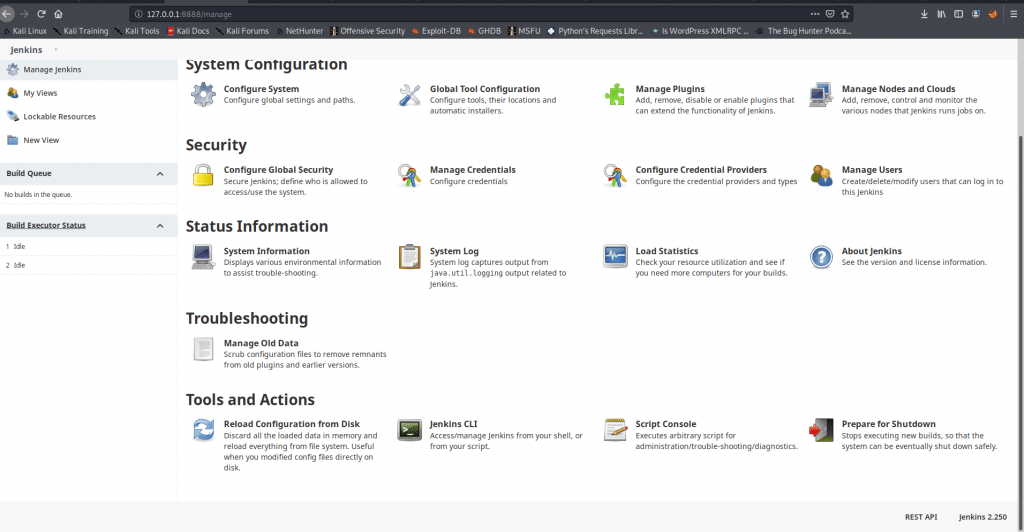Reload the page with the browser refresh icon
Image resolution: width=1024 pixels, height=532 pixels.
[x=41, y=14]
